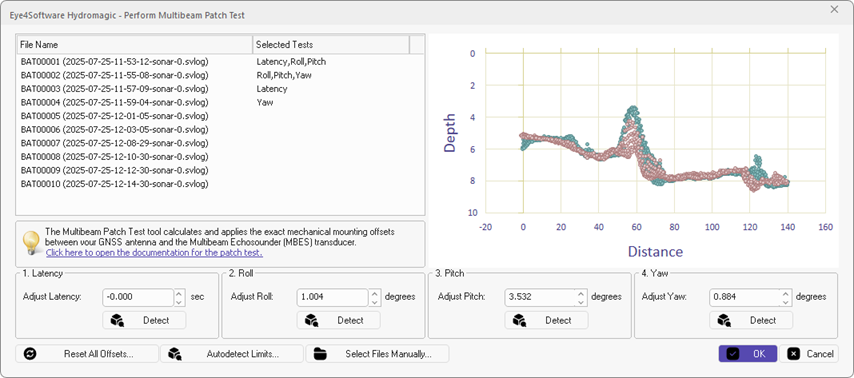854x378 pixels.
Task: Increase the Adjust Roll value
Action: pyautogui.click(x=374, y=294)
